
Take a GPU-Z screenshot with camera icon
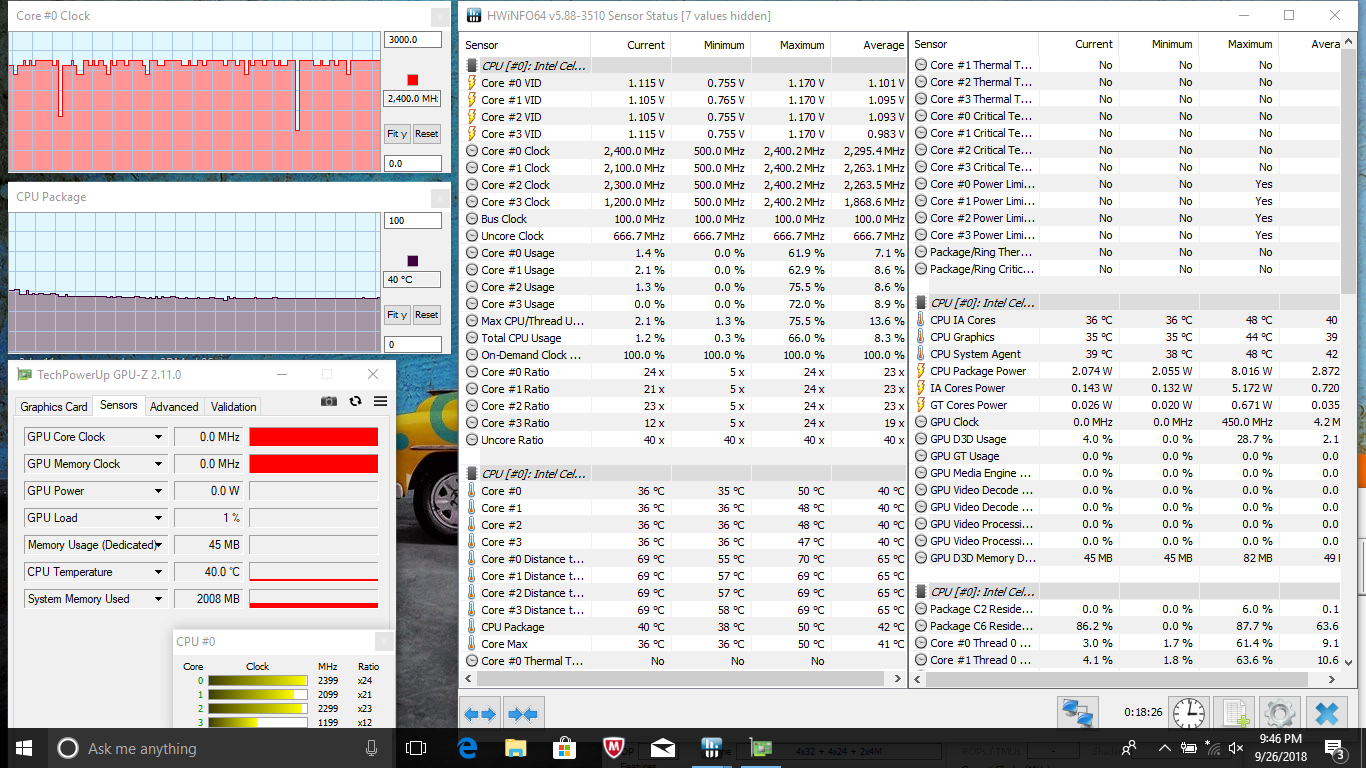coord(328,401)
